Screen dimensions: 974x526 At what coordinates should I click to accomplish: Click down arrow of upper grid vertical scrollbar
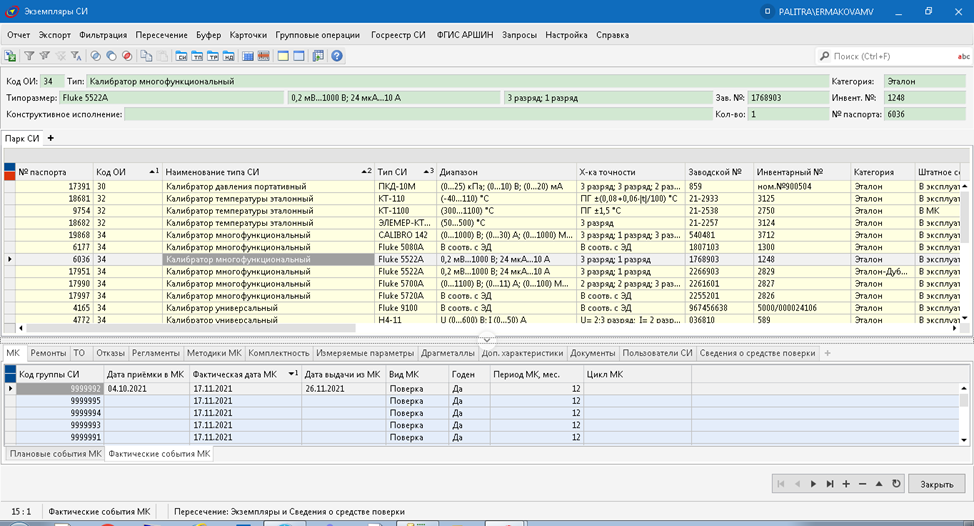click(x=965, y=317)
